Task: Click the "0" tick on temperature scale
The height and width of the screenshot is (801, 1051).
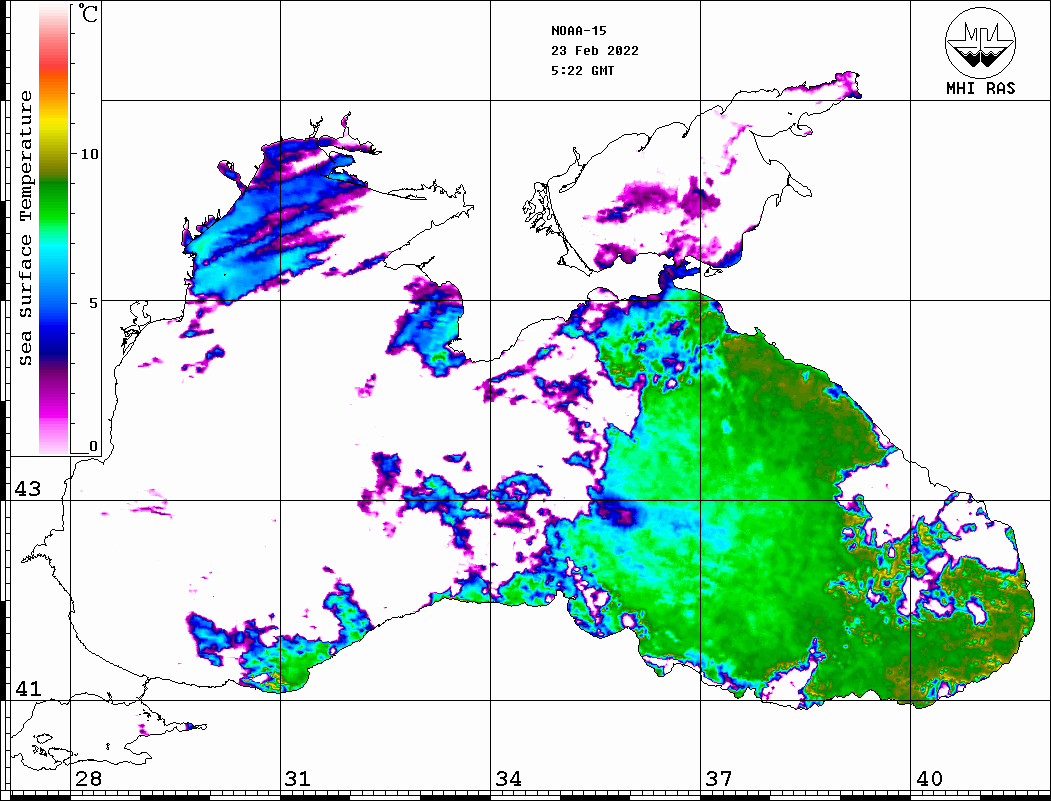Action: (x=93, y=446)
